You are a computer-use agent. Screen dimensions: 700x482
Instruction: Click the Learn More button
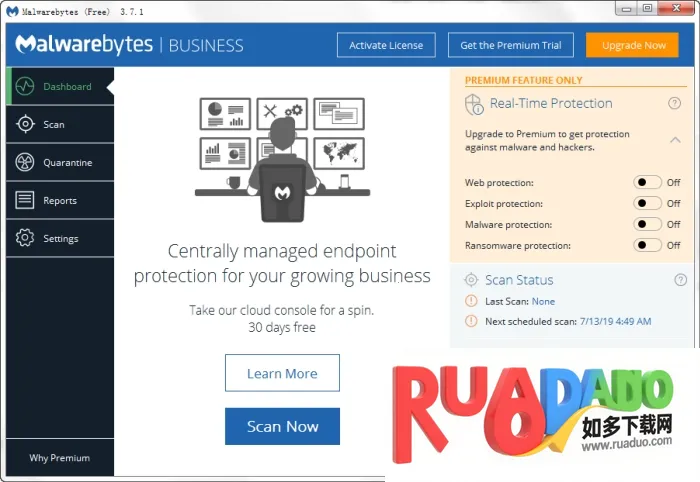pyautogui.click(x=282, y=373)
